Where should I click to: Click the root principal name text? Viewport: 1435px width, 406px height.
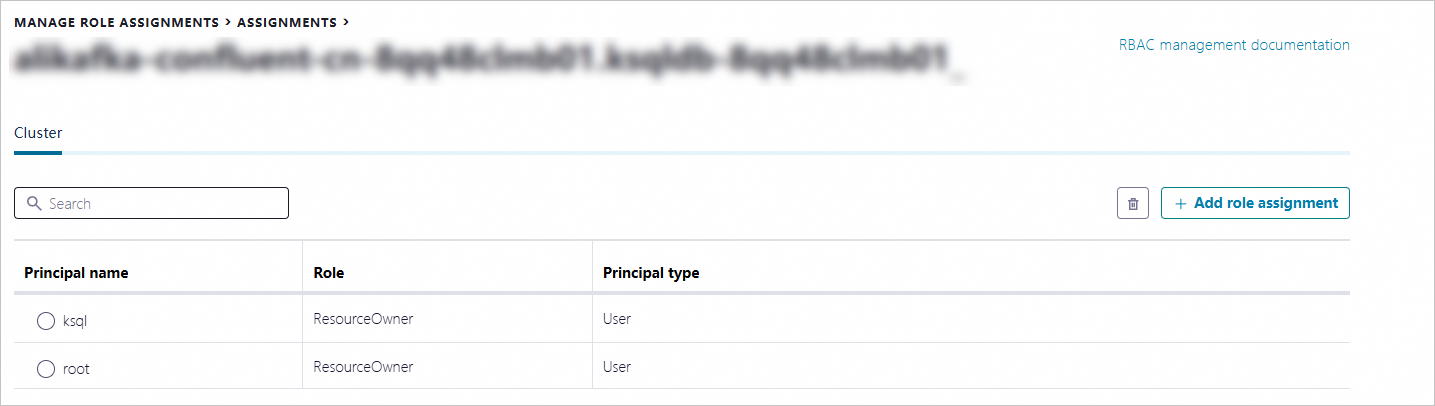click(76, 369)
